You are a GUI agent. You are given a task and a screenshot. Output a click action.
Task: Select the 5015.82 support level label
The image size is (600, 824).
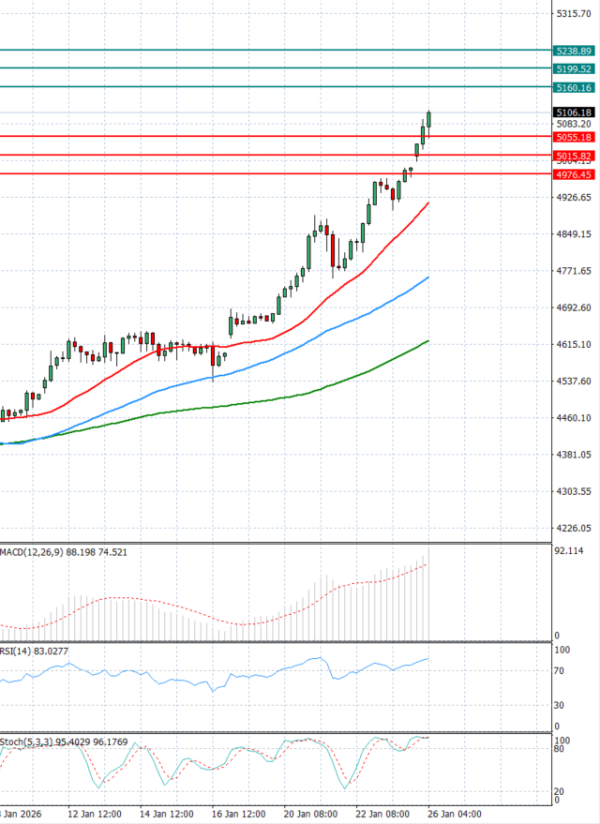(573, 156)
